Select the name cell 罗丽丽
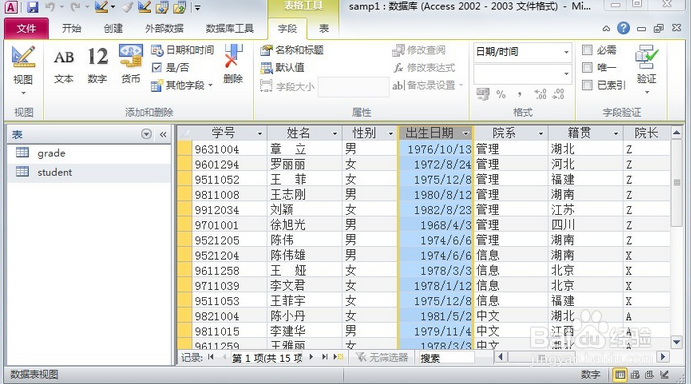This screenshot has width=691, height=384. coord(305,164)
